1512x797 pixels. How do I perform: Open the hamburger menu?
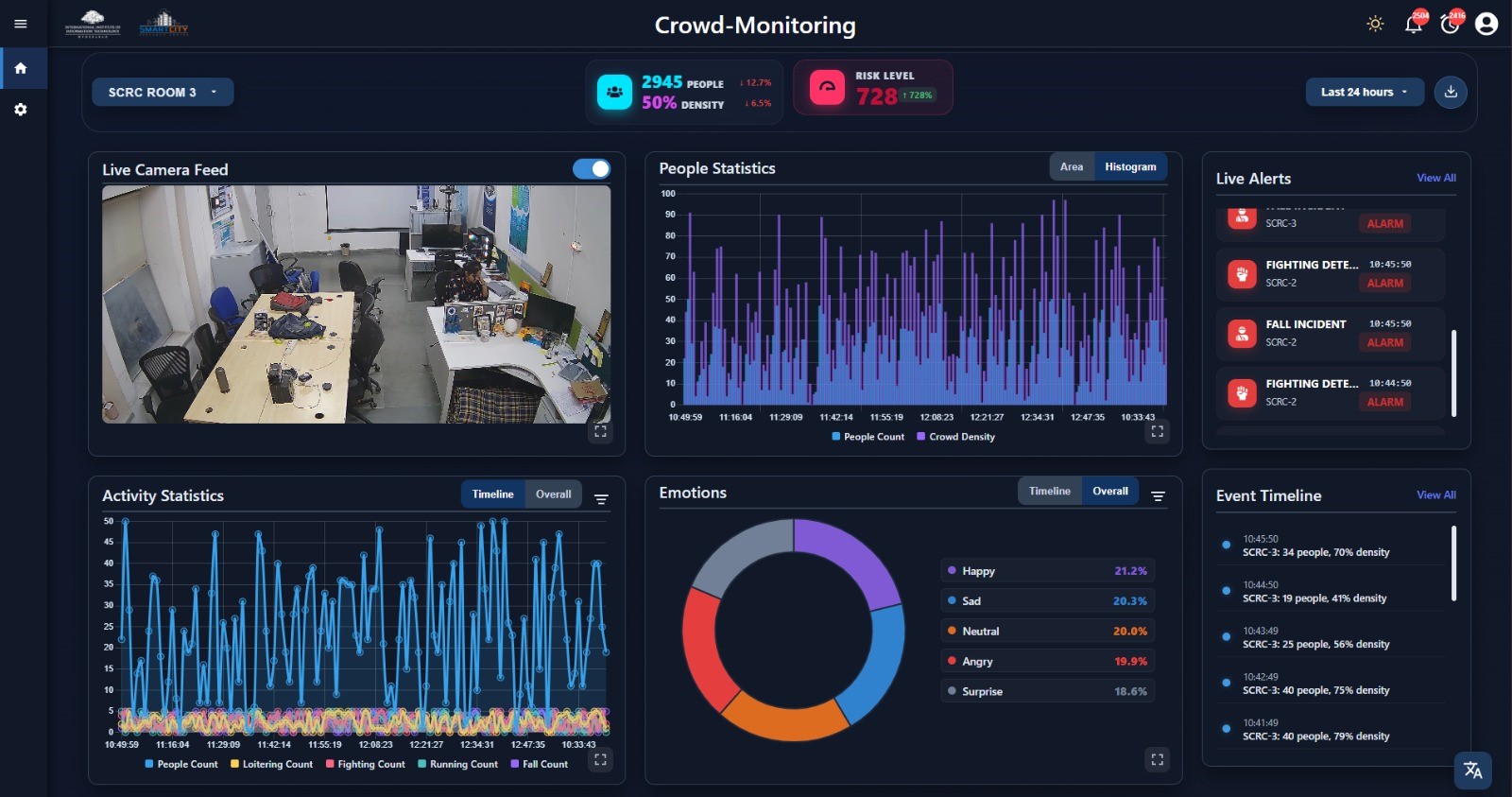21,24
